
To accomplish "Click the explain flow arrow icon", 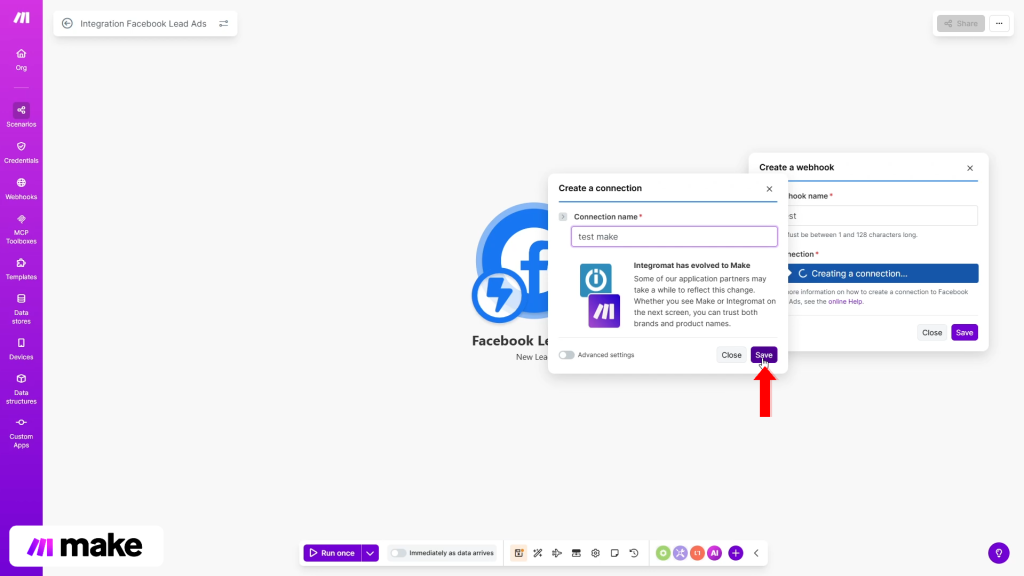I will 557,553.
